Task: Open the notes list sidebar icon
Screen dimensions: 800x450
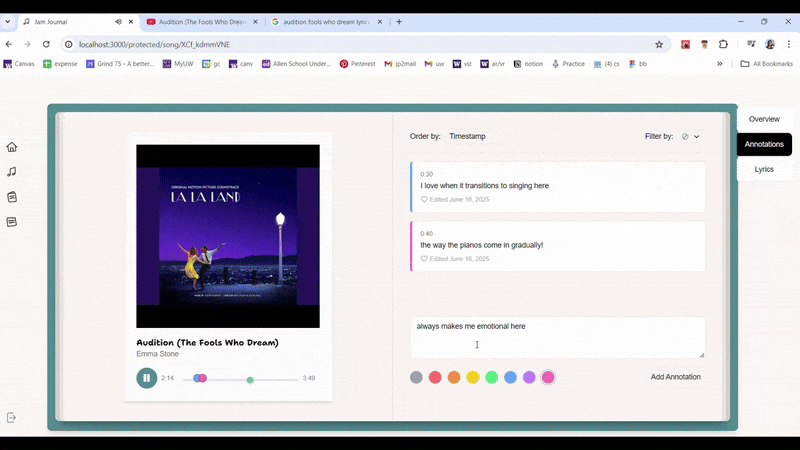Action: (12, 222)
